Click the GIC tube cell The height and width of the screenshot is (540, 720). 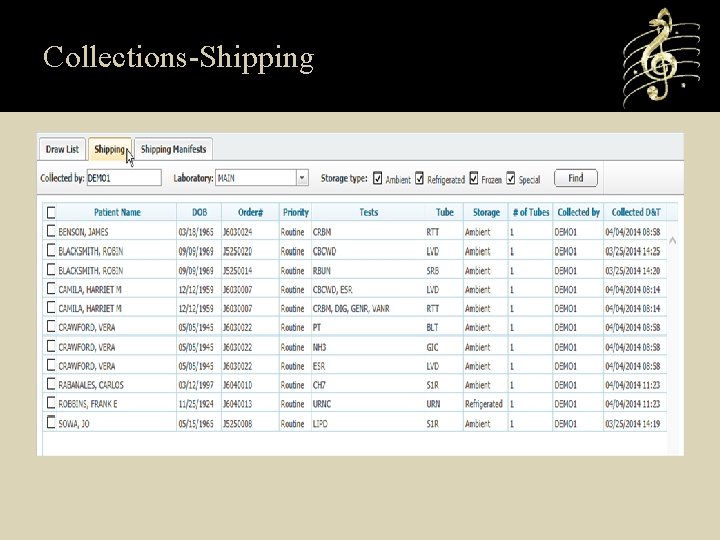[432, 347]
